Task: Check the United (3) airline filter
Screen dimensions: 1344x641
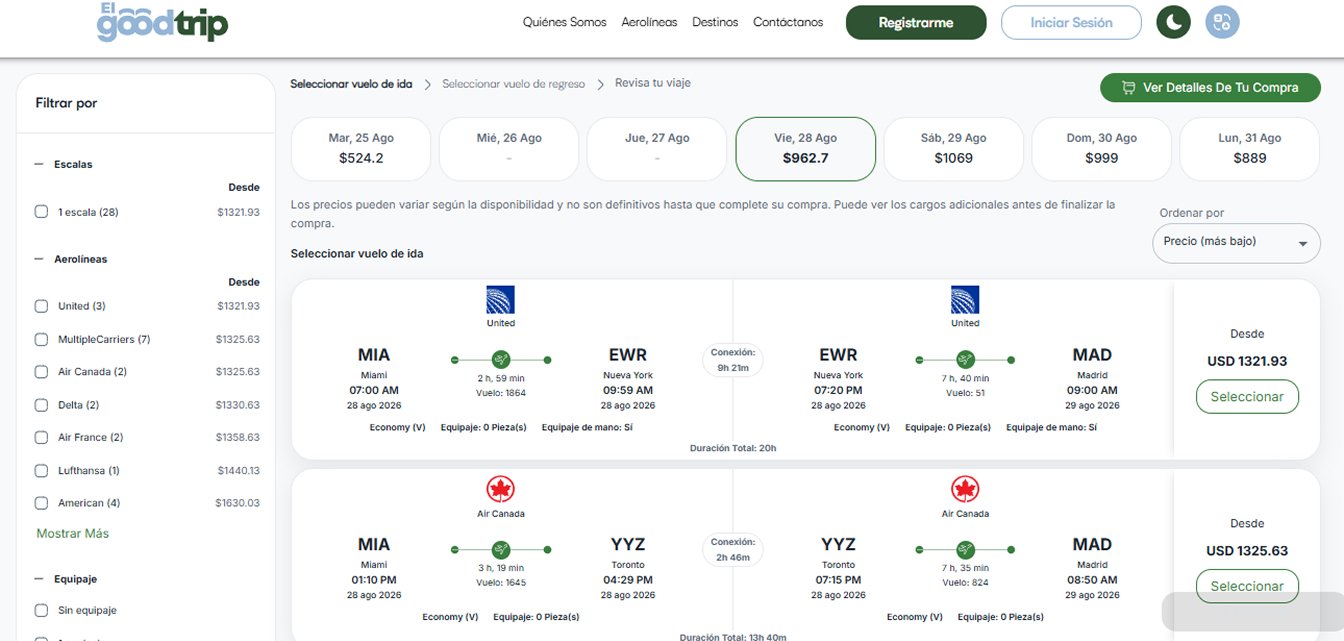Action: click(x=41, y=306)
